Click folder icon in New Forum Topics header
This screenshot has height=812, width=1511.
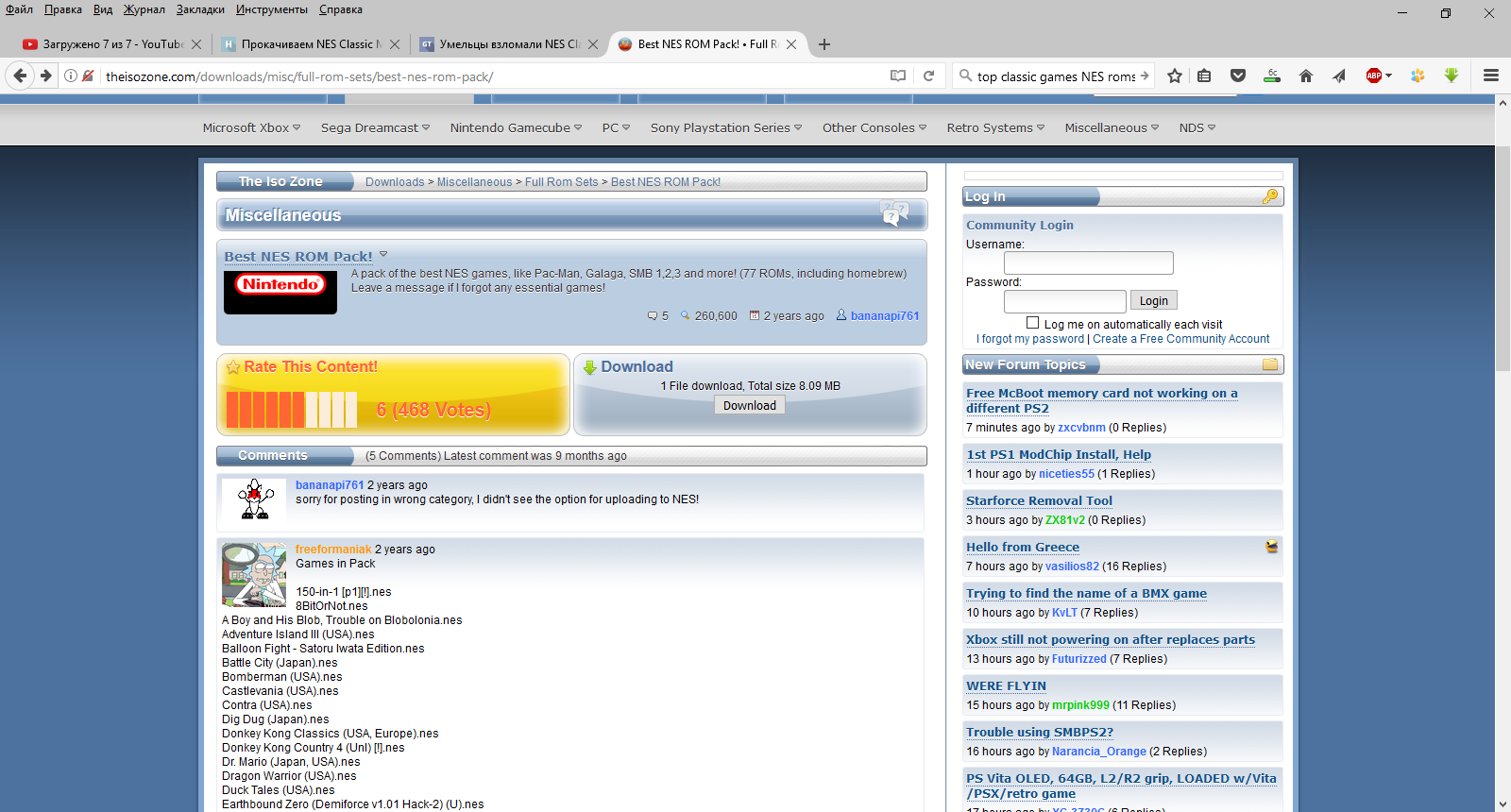(x=1270, y=364)
